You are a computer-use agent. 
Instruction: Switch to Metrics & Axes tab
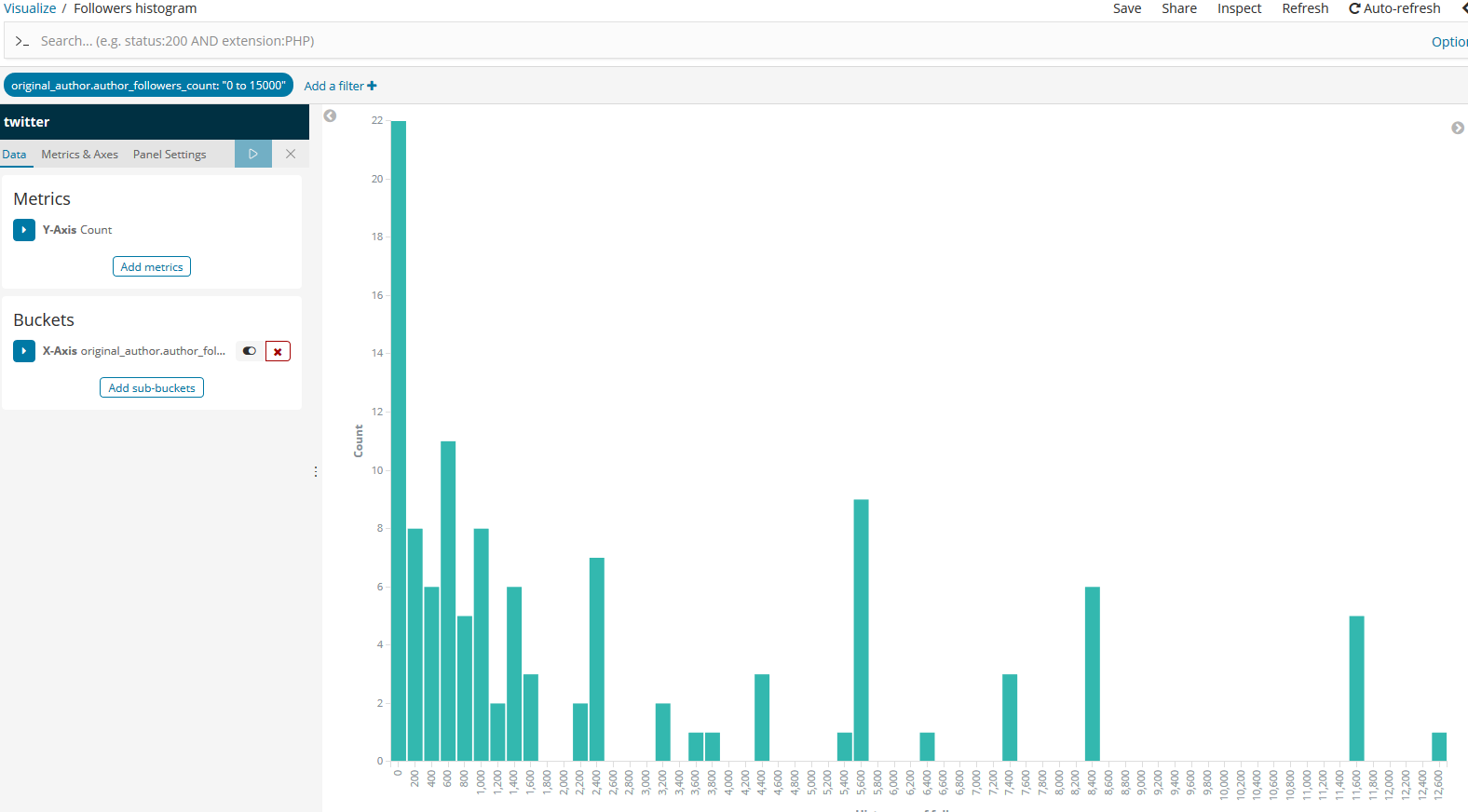pos(79,155)
